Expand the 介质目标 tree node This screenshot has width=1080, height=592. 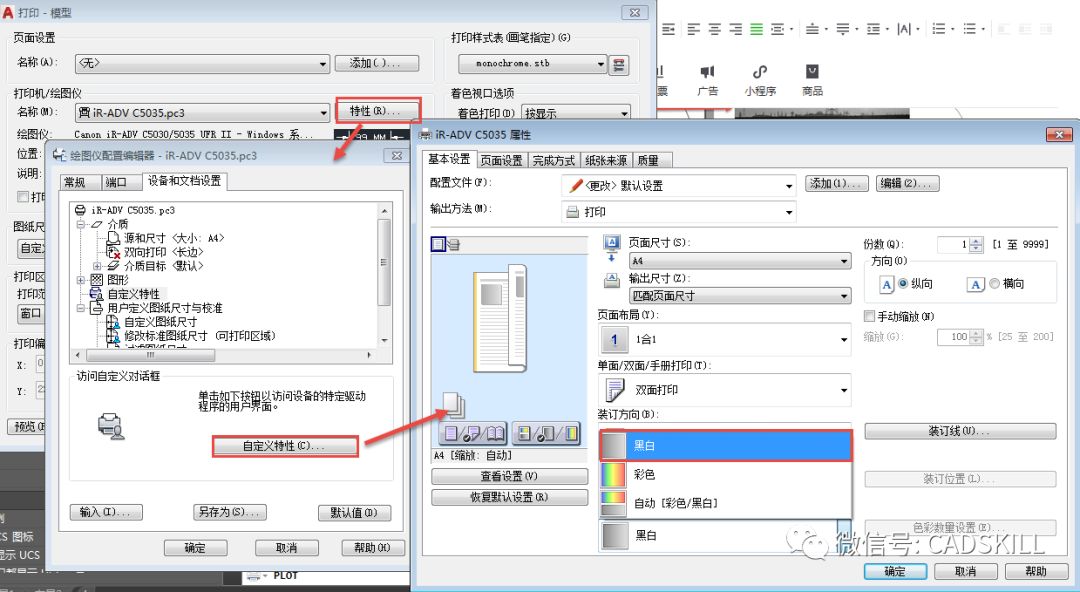point(97,266)
